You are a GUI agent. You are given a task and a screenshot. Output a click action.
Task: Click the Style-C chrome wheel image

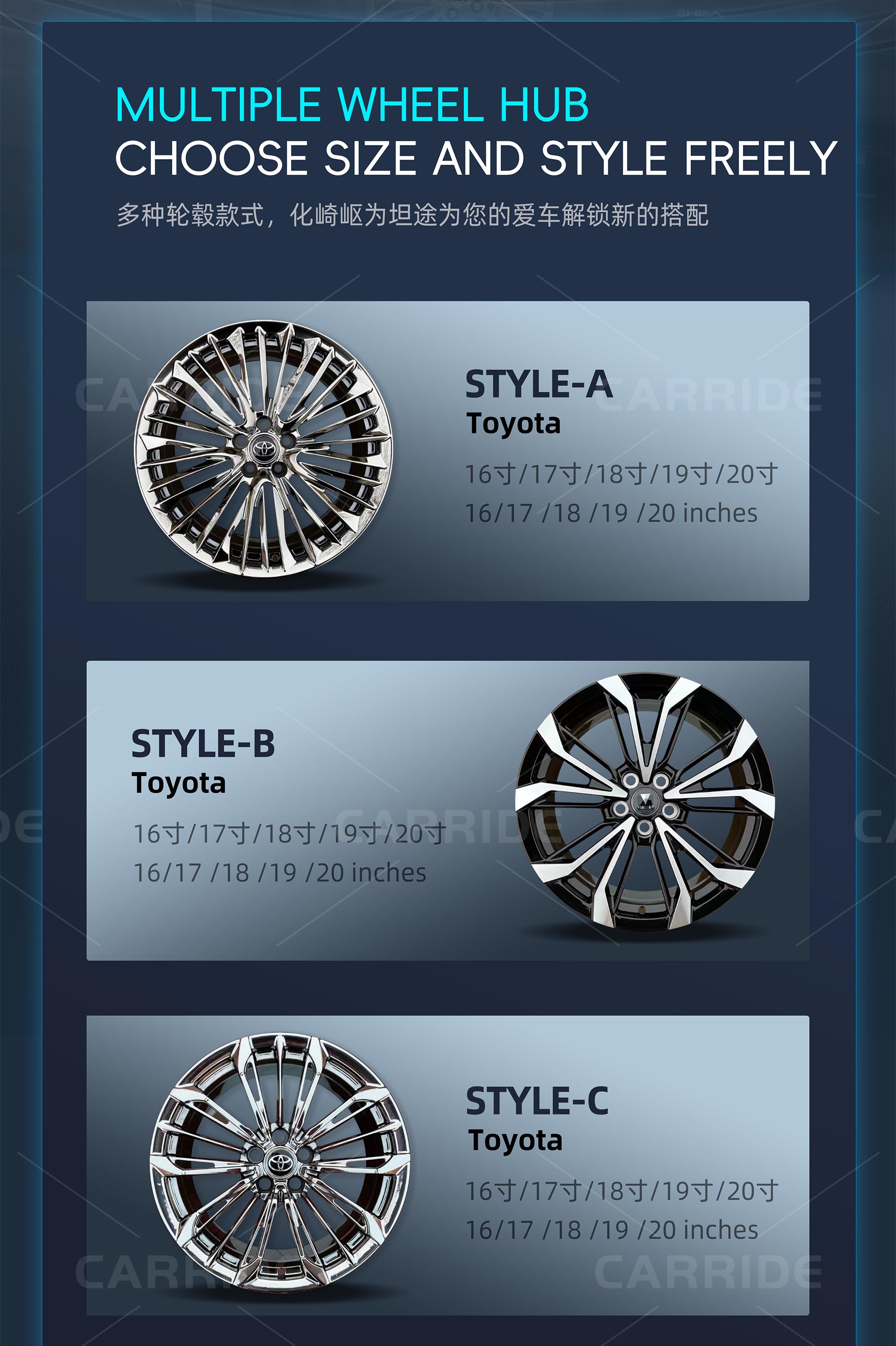pos(280,1163)
